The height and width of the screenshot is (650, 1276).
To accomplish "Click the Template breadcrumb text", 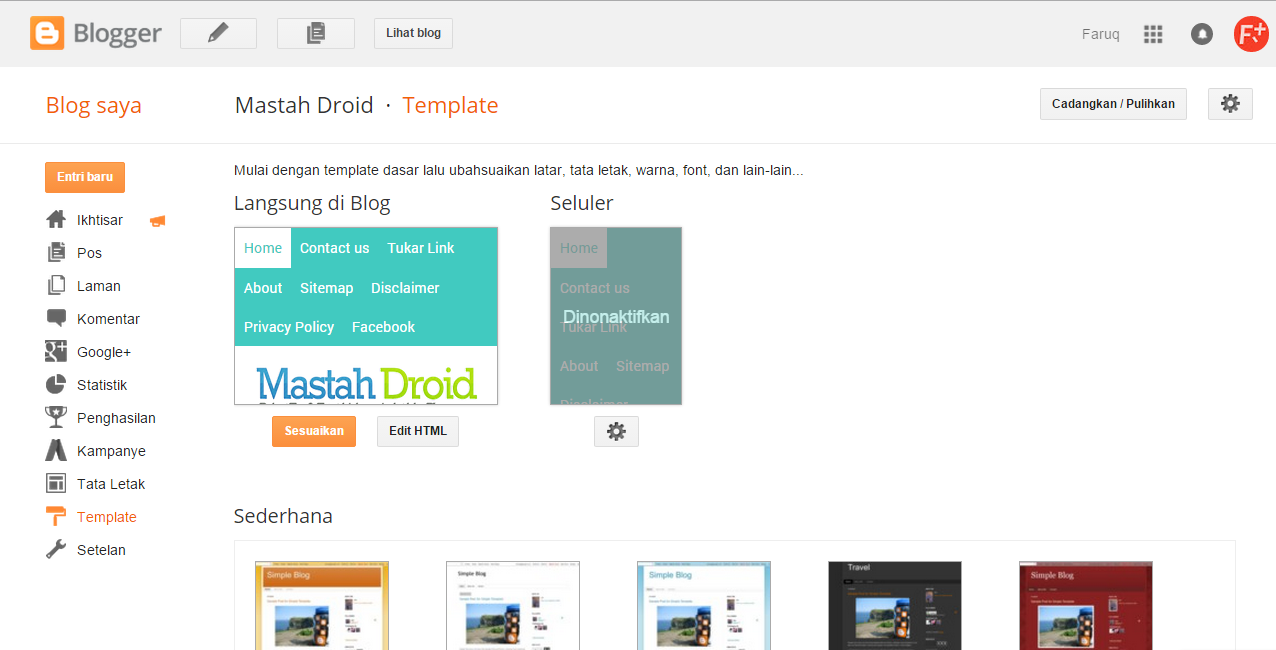I will click(450, 105).
